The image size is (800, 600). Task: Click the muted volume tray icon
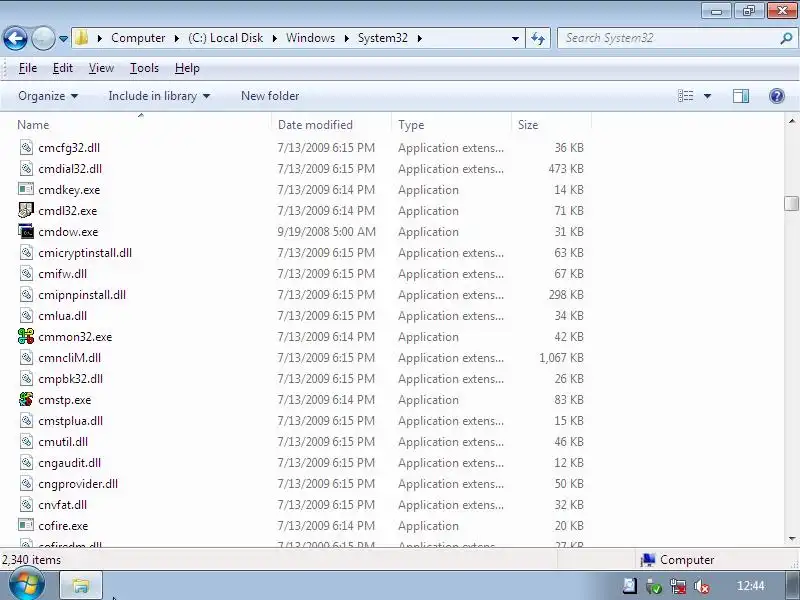pos(702,586)
